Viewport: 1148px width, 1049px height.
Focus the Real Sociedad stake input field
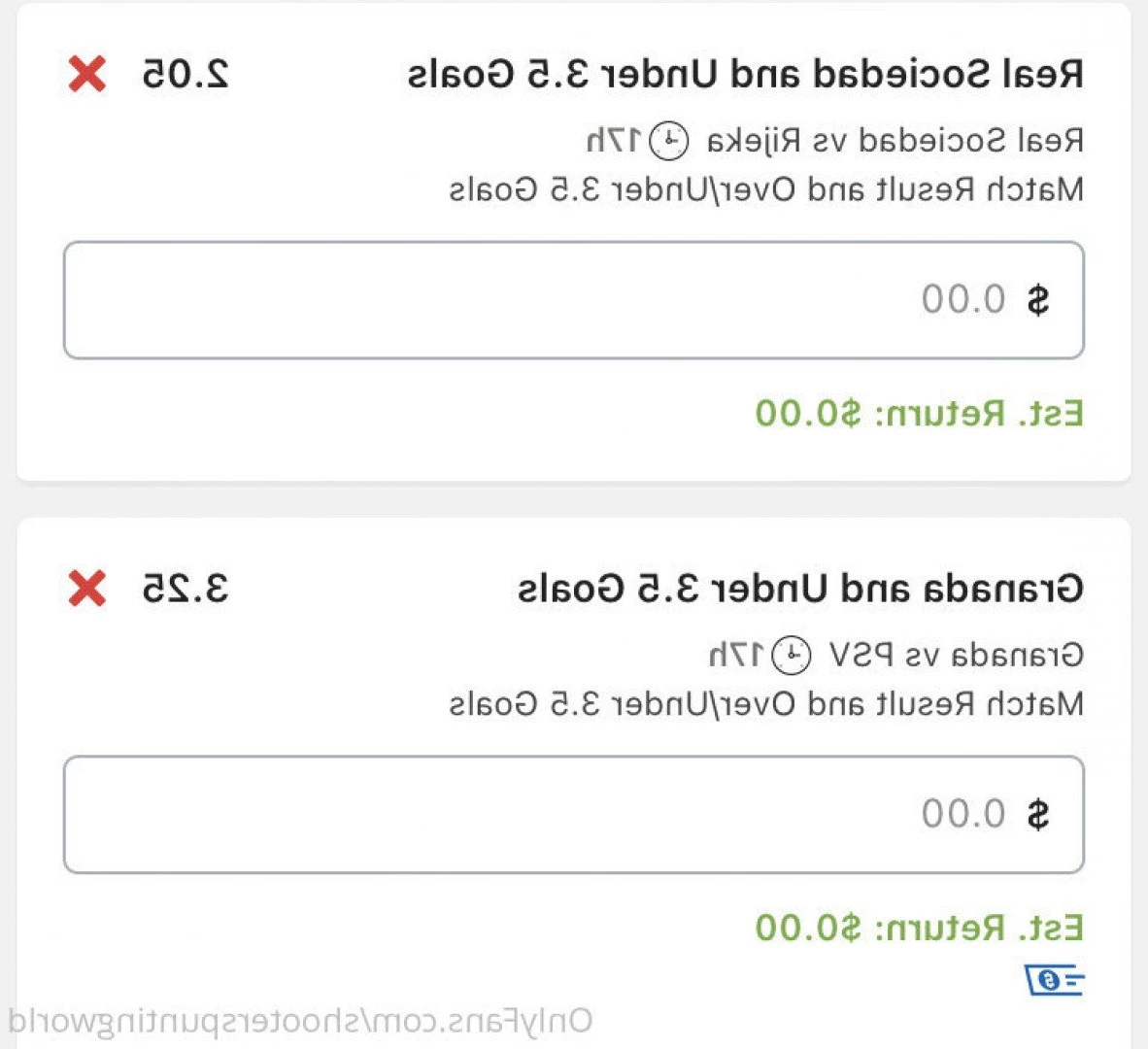574,300
